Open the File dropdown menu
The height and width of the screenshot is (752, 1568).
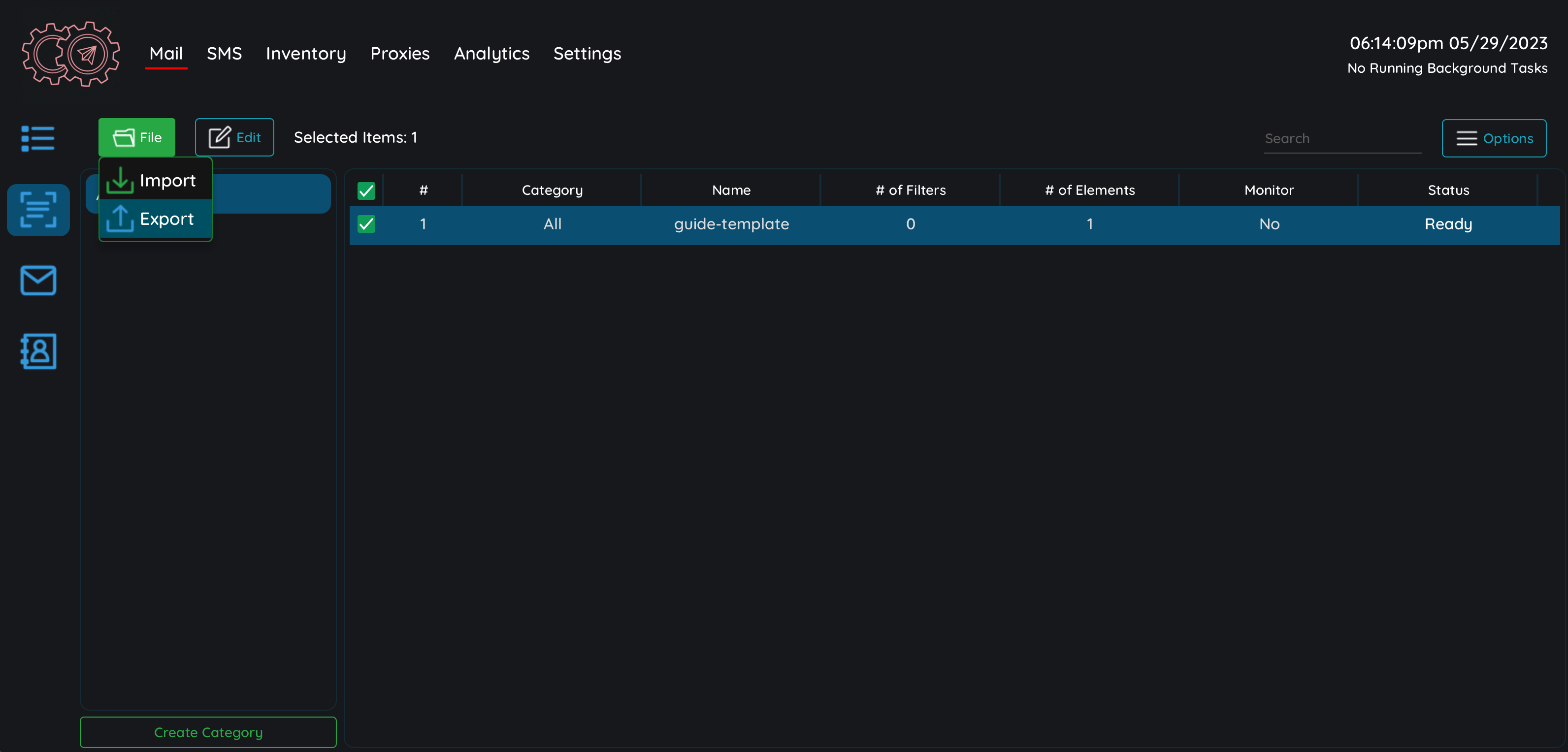136,137
